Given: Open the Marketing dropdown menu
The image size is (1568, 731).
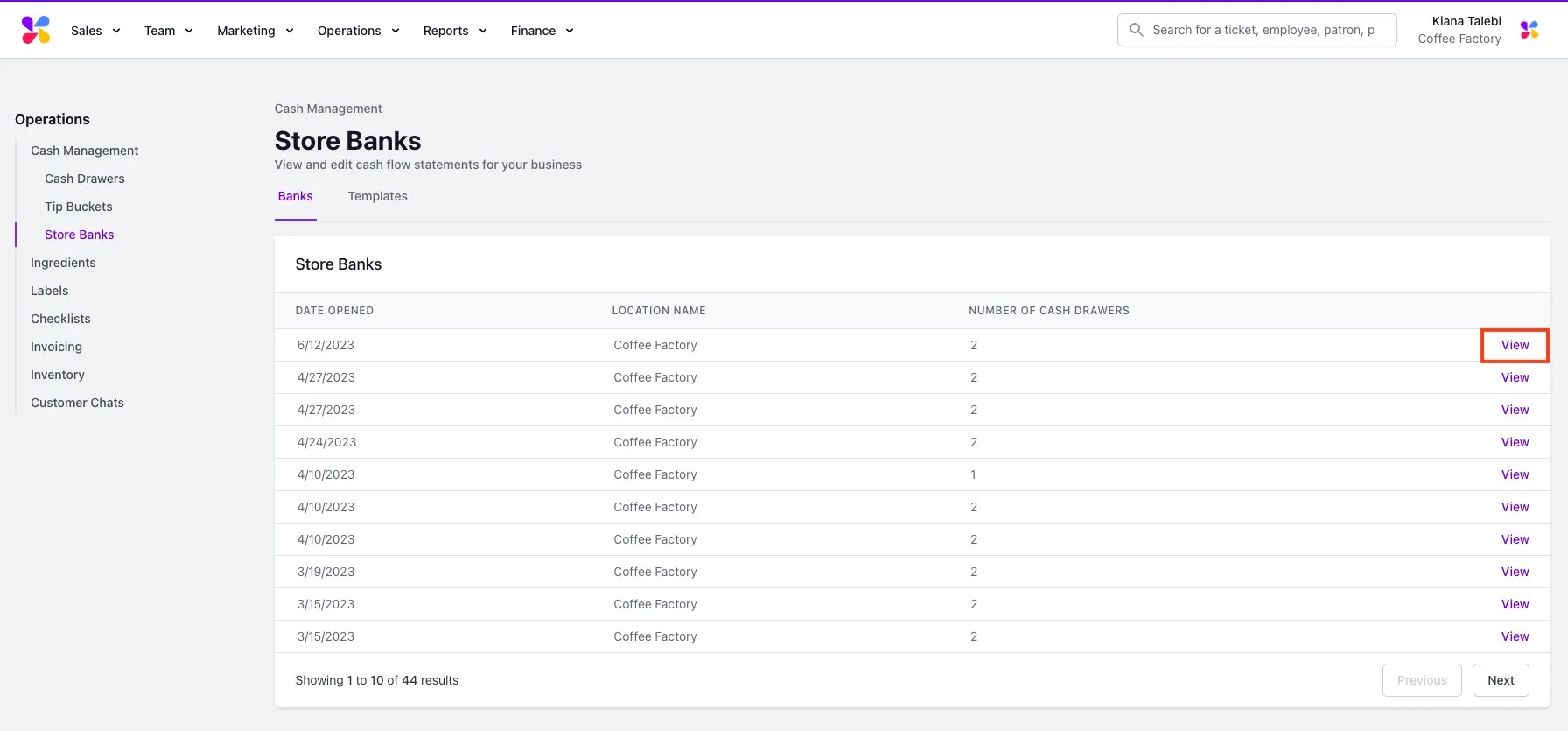Looking at the screenshot, I should pyautogui.click(x=255, y=31).
